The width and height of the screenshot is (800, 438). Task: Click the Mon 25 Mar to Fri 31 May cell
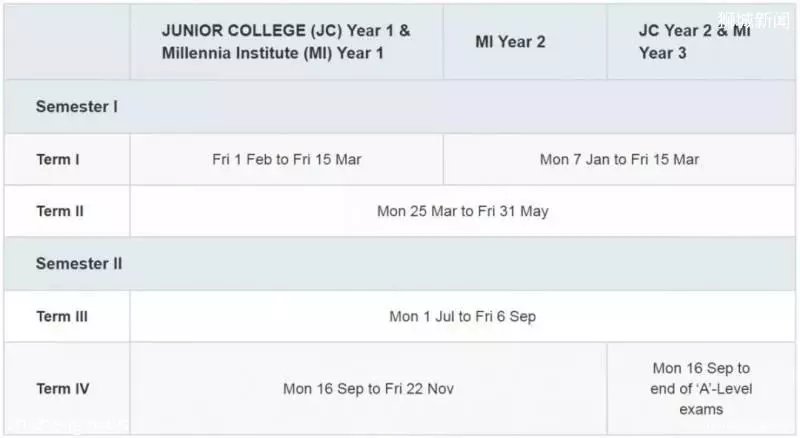[463, 211]
